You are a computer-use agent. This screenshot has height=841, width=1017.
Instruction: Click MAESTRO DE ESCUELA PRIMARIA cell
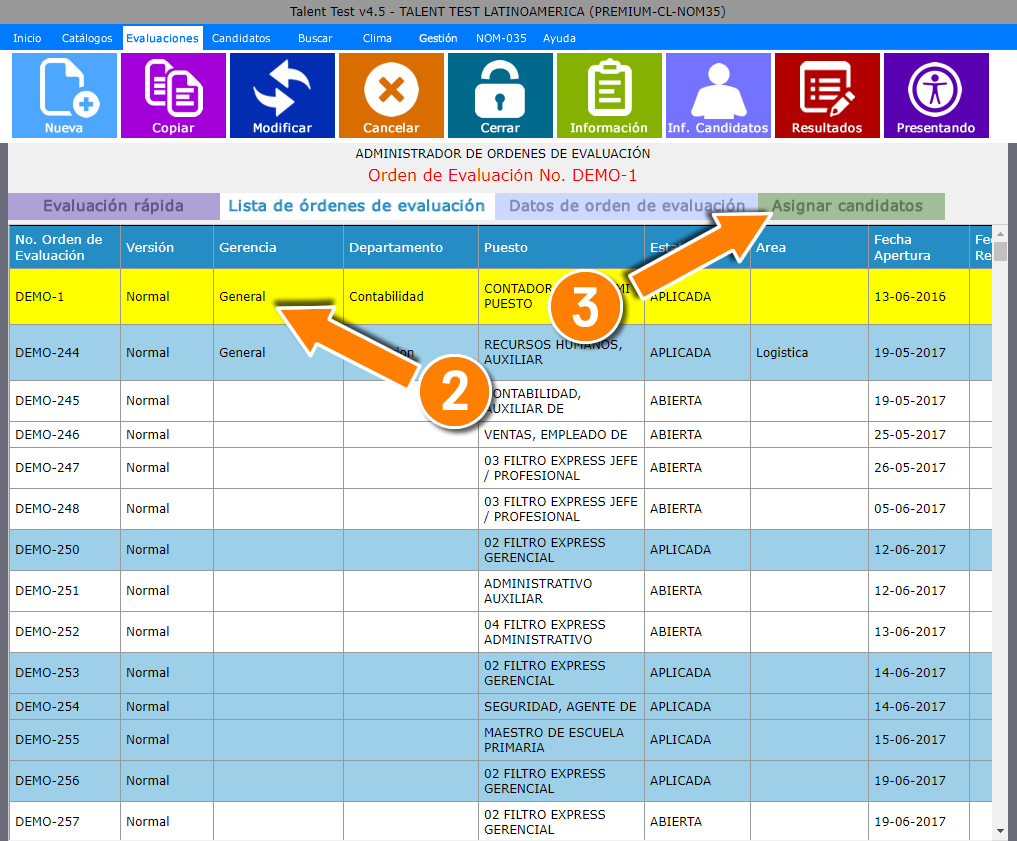[561, 740]
